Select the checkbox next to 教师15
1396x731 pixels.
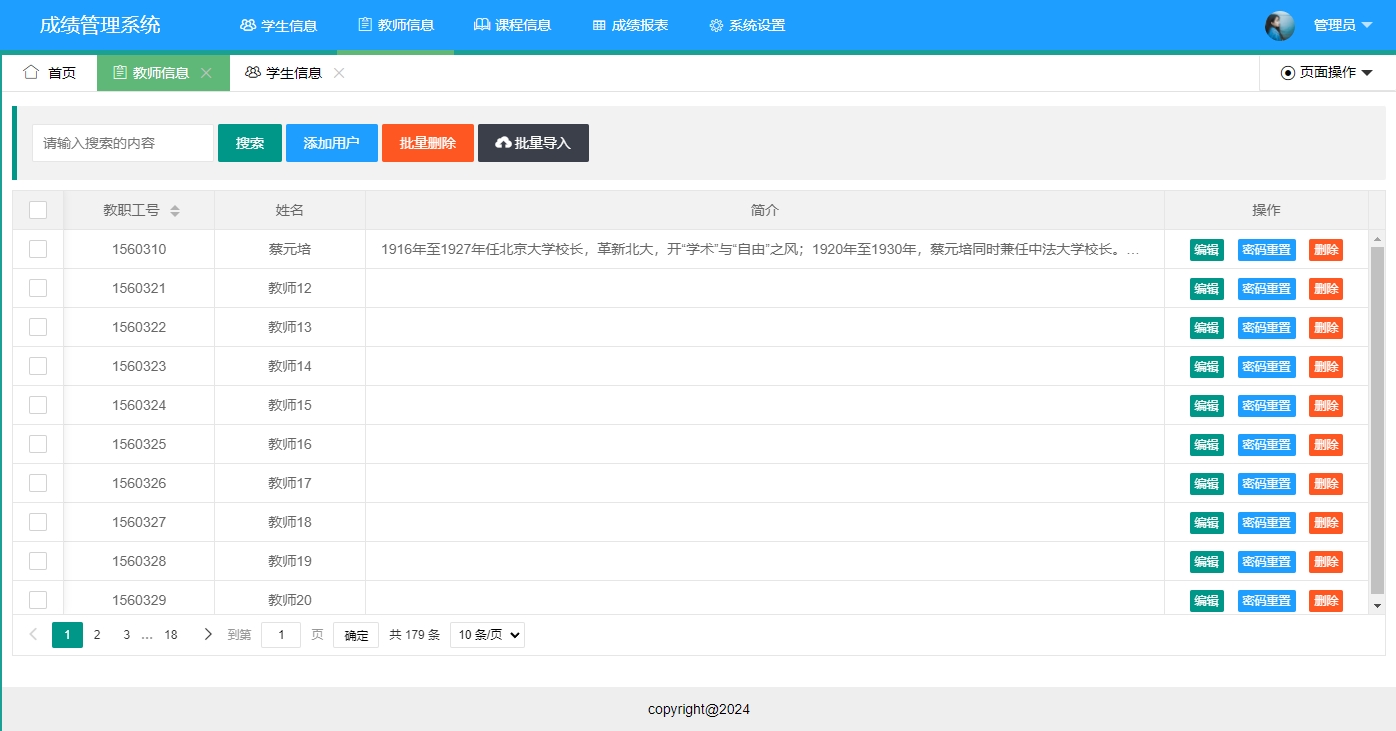pyautogui.click(x=37, y=405)
